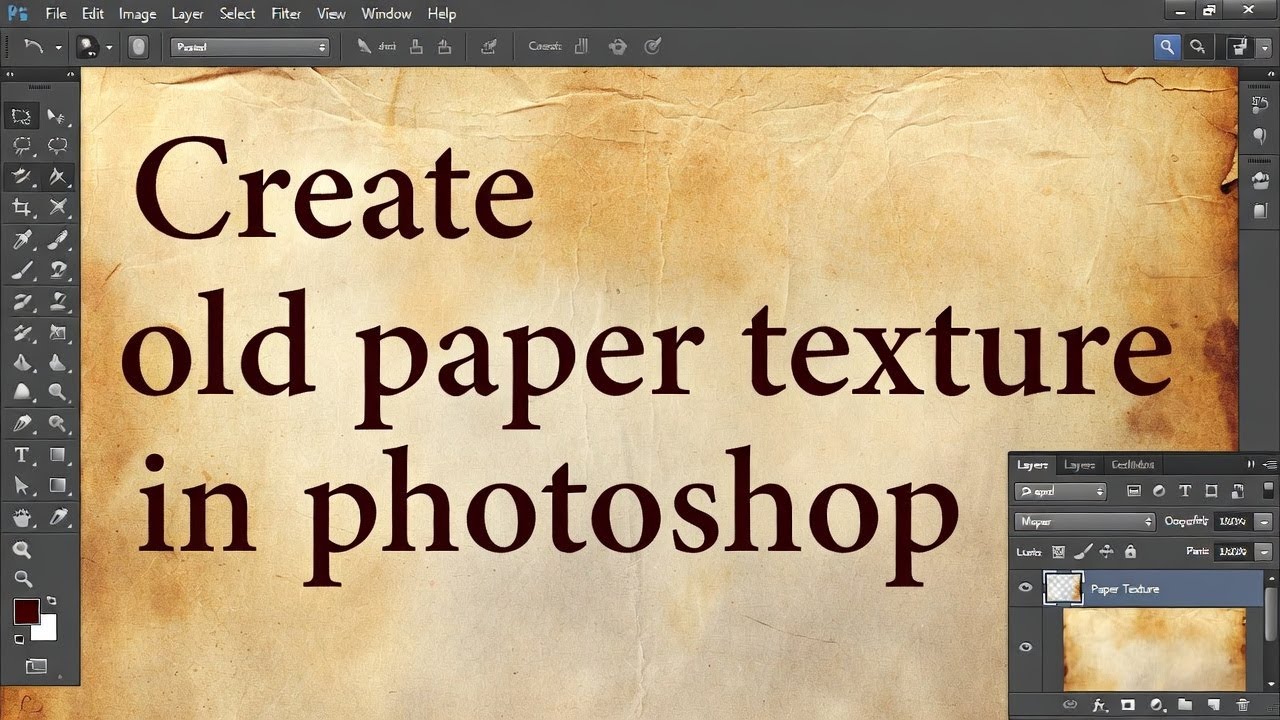Select the Paper Texture layer thumbnail
1280x720 pixels.
[1063, 589]
